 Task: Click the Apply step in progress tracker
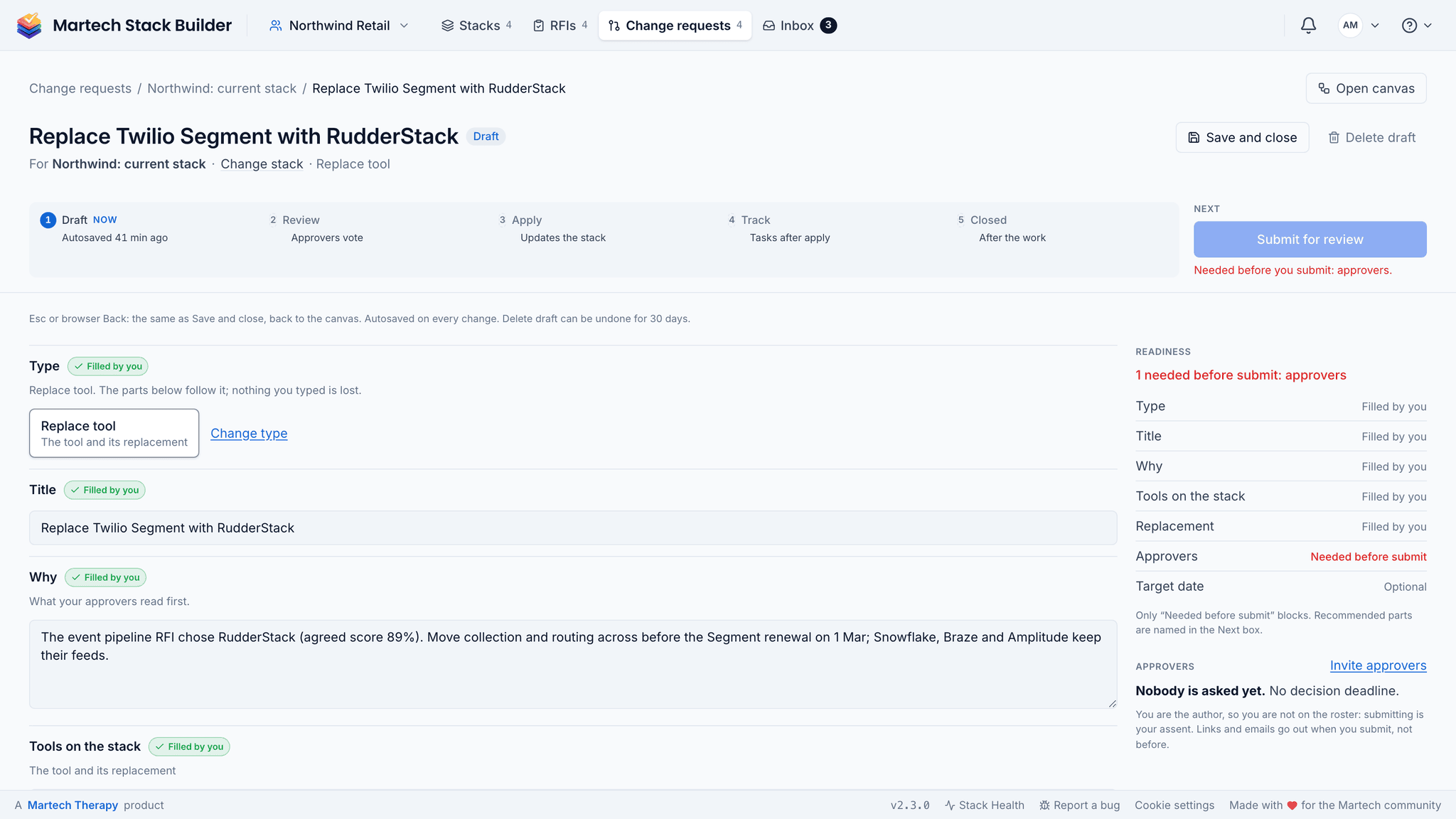point(552,228)
